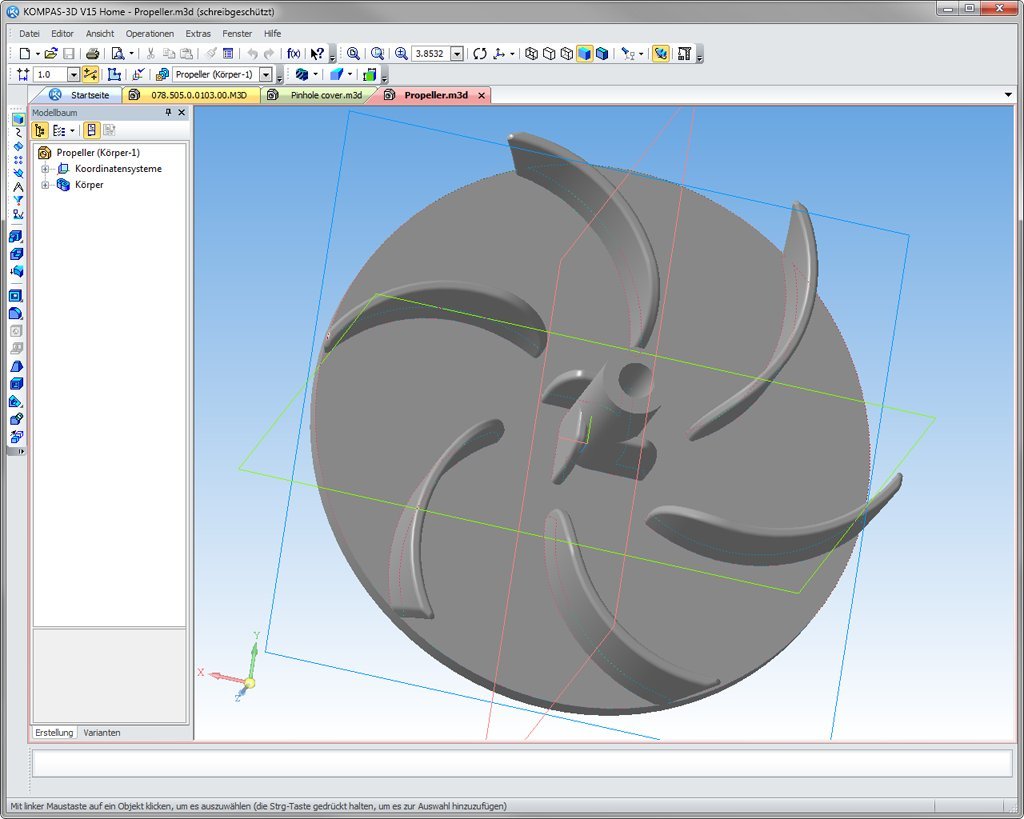
Task: Click the New document icon
Action: [x=25, y=54]
